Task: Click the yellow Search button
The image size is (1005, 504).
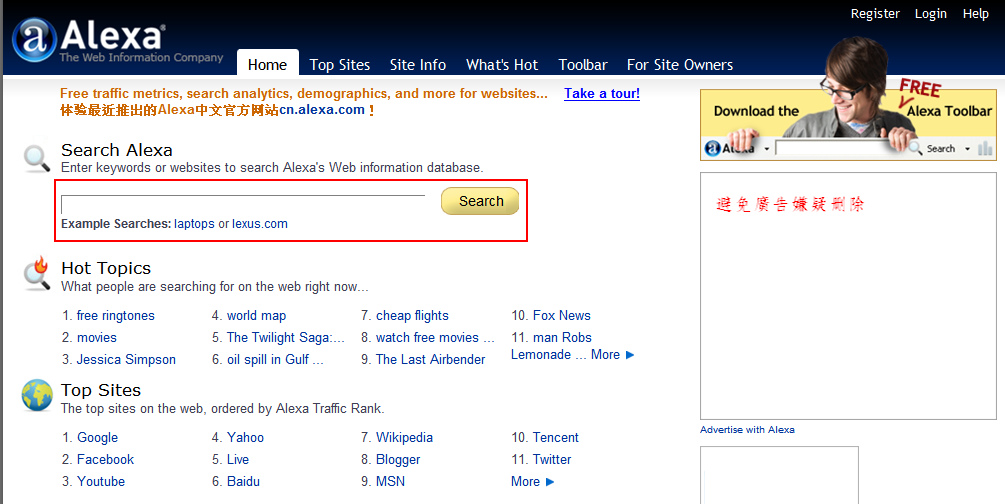Action: (480, 201)
